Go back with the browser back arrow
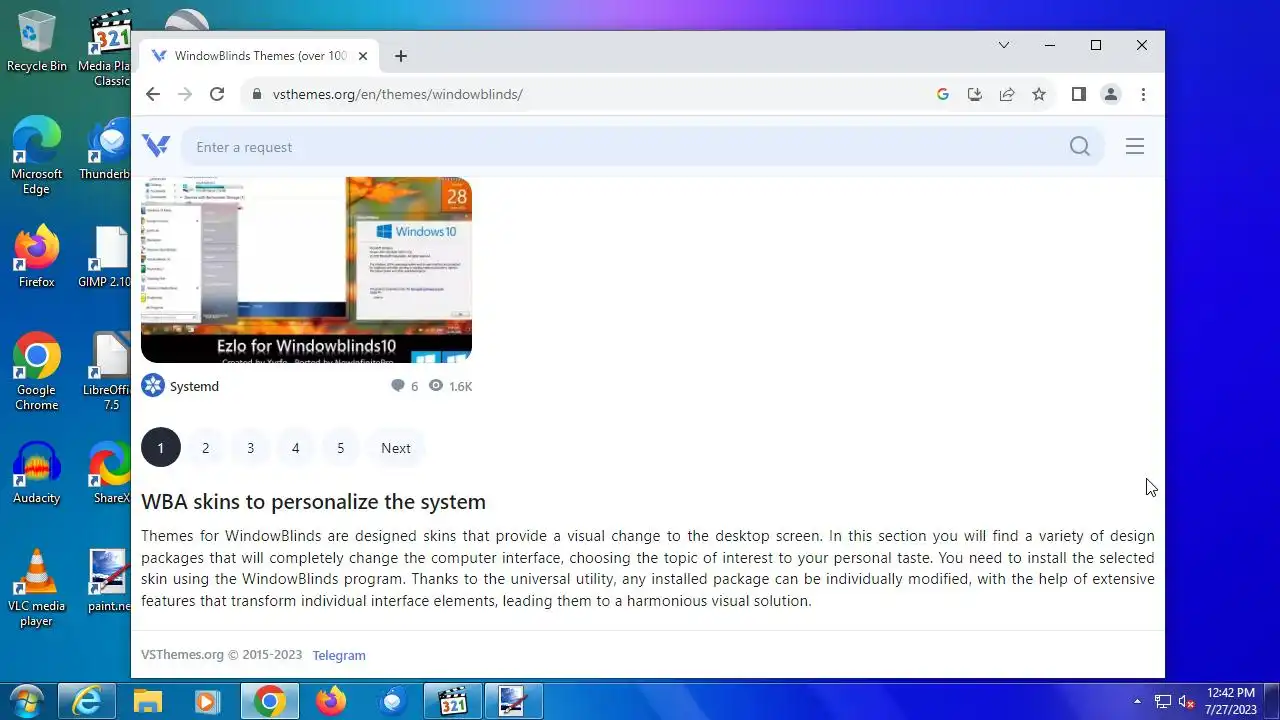Screen dimensions: 1280x720 152,94
